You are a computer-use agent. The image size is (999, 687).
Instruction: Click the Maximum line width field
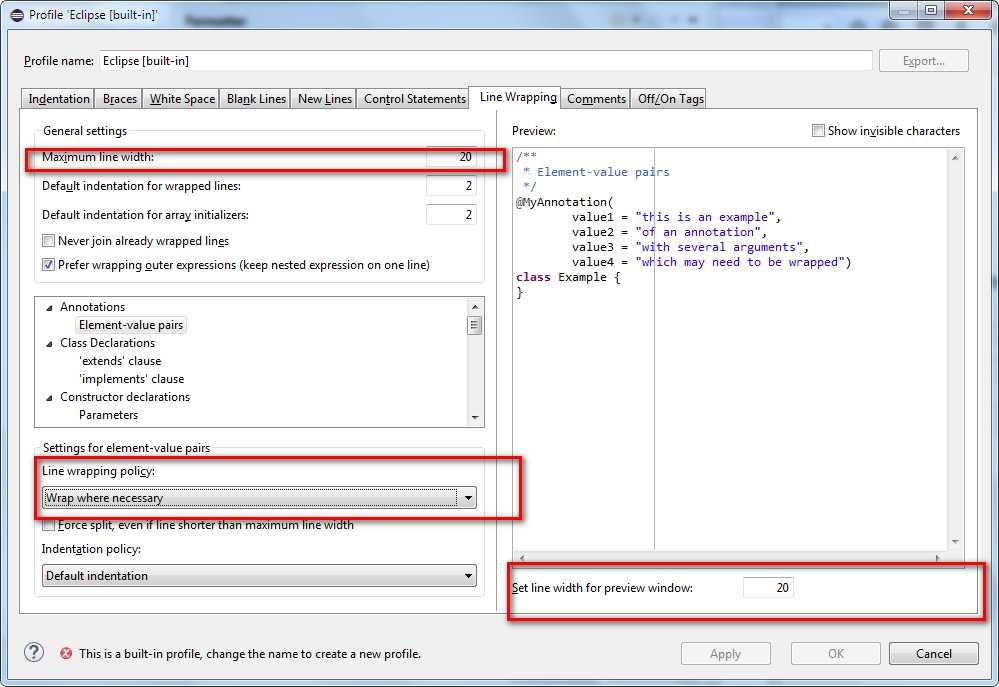tap(451, 157)
